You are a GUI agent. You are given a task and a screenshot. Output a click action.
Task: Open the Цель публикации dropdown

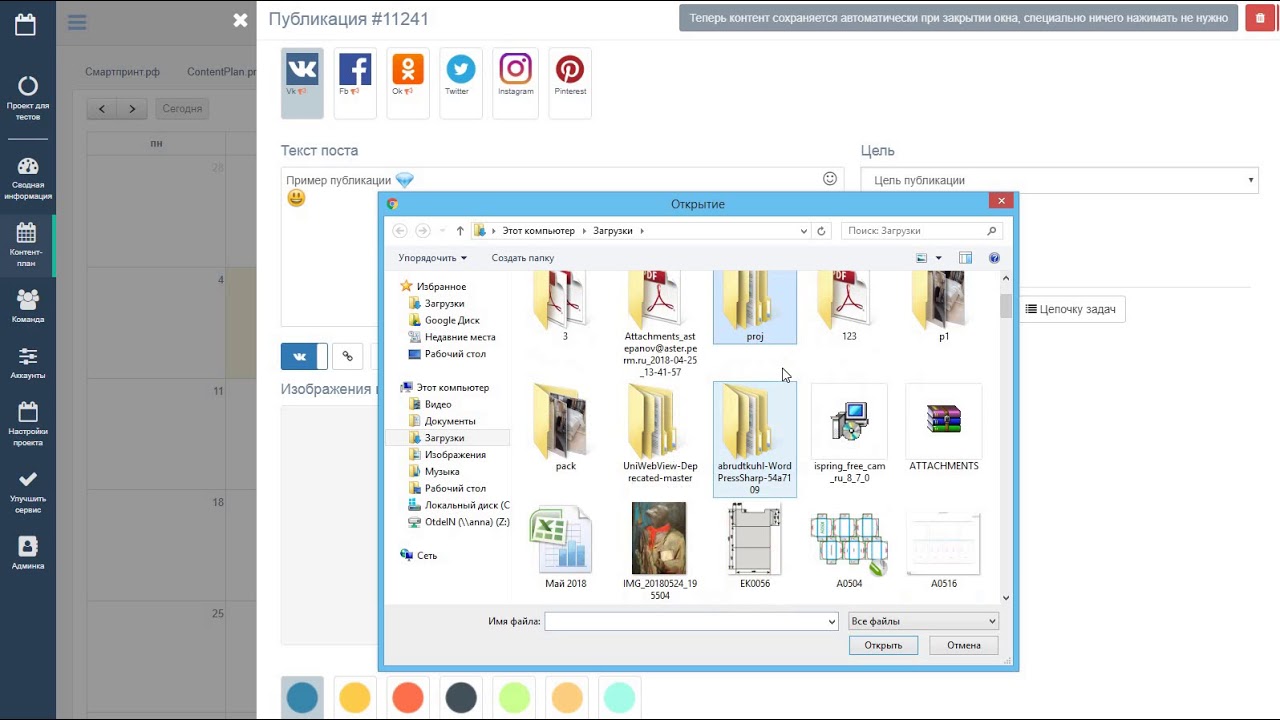pos(1059,180)
